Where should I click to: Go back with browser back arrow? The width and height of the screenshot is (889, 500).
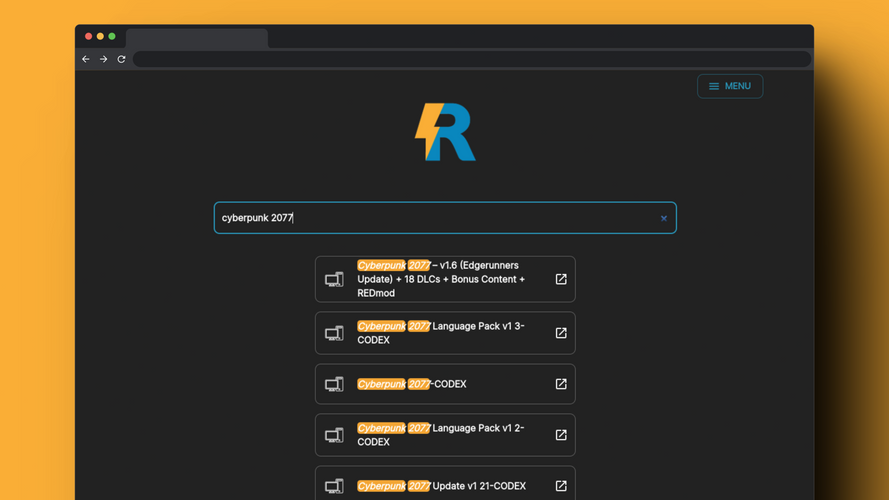[86, 59]
